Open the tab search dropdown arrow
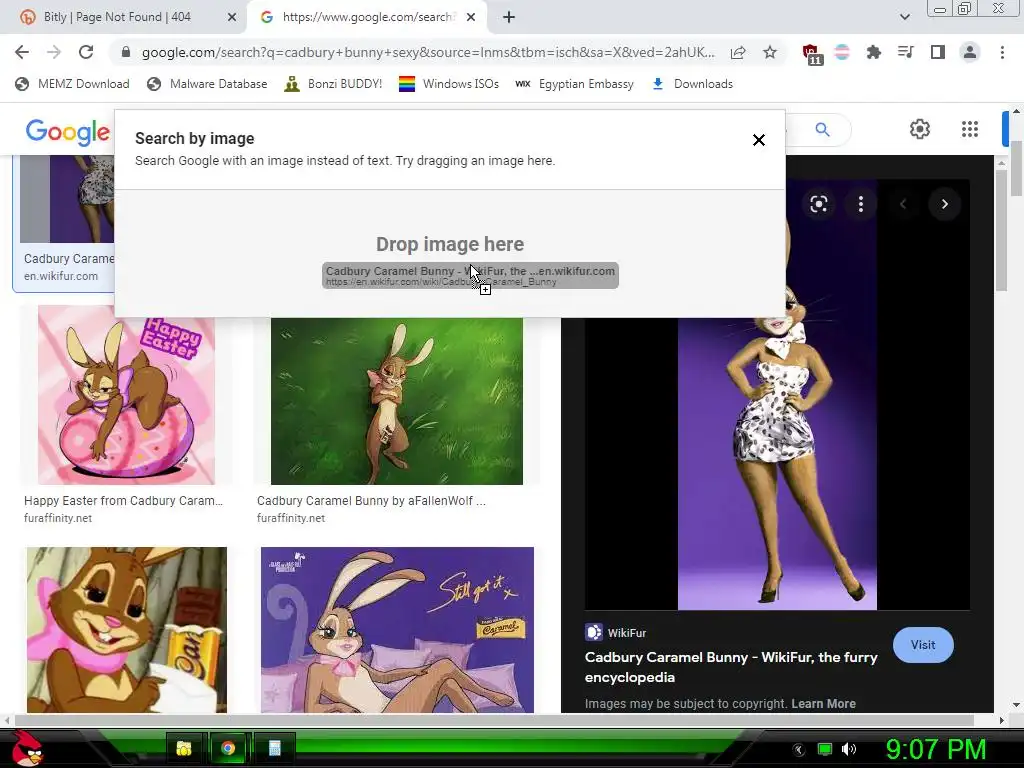1024x768 pixels. click(x=904, y=18)
